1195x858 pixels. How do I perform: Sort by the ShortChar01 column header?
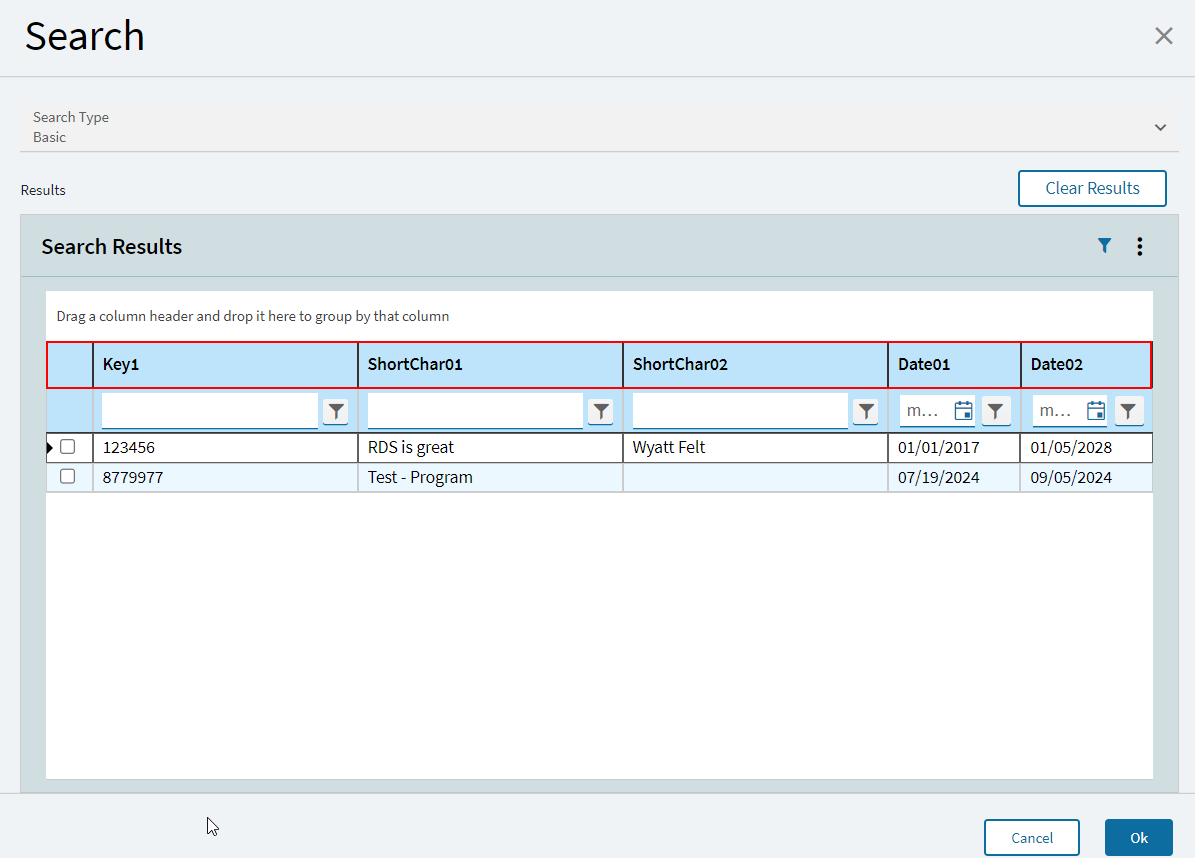click(489, 365)
